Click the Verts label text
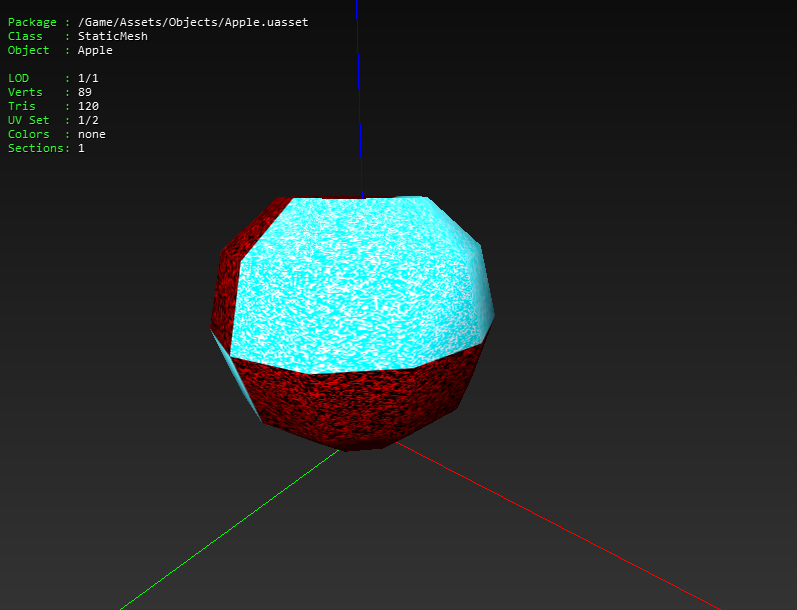Viewport: 797px width, 610px height. 25,92
